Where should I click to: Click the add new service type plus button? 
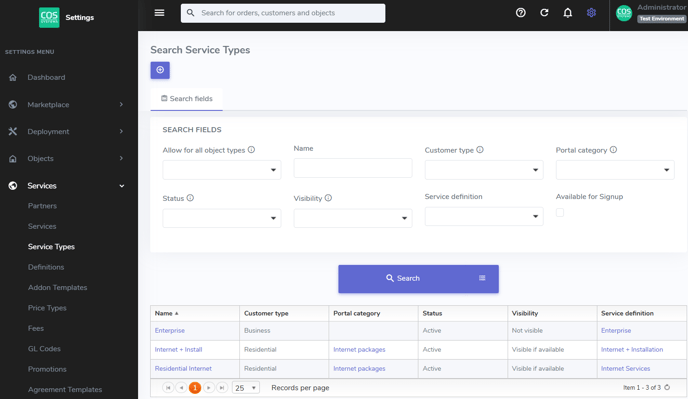pos(160,70)
